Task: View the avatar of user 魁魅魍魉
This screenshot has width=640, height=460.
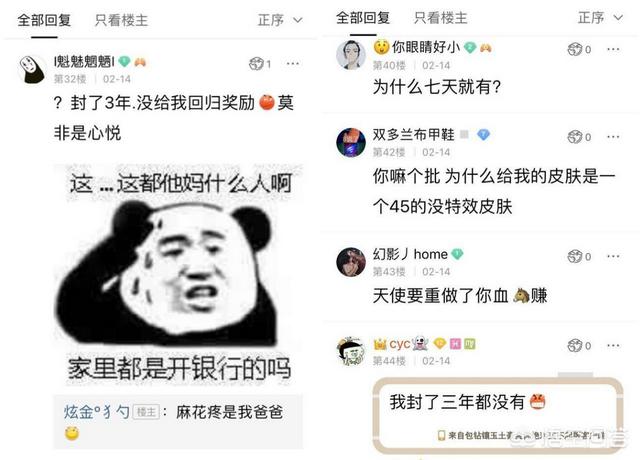Action: (32, 70)
